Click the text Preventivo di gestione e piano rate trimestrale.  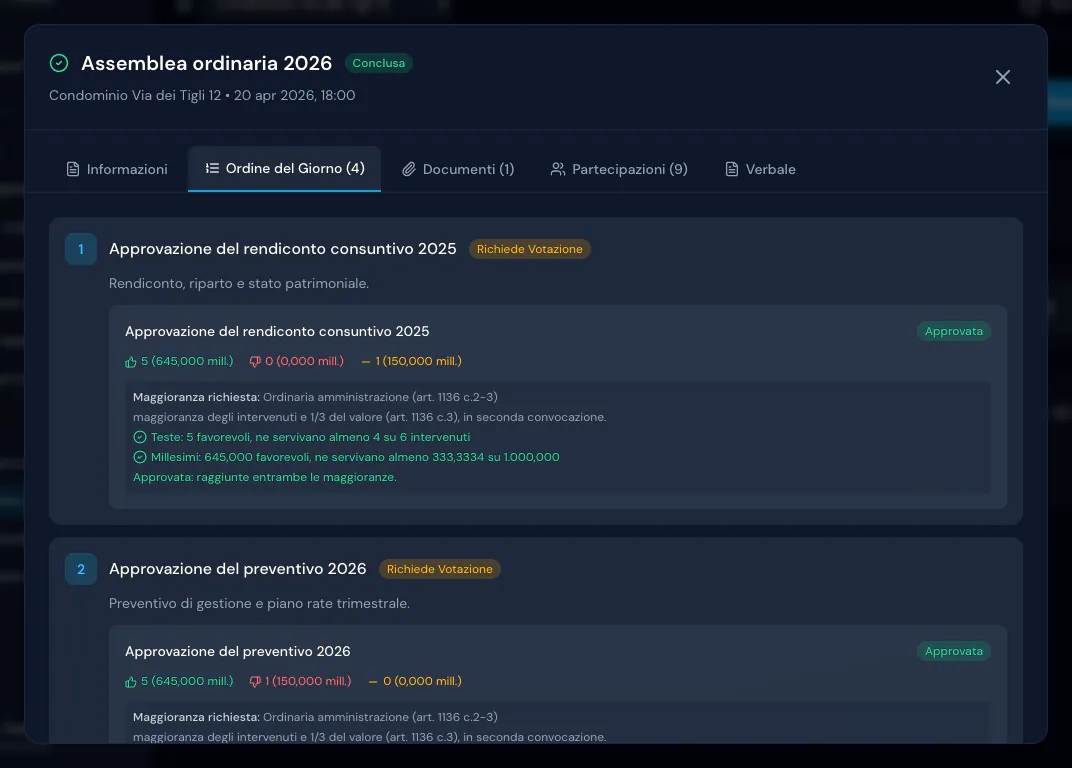(x=259, y=603)
